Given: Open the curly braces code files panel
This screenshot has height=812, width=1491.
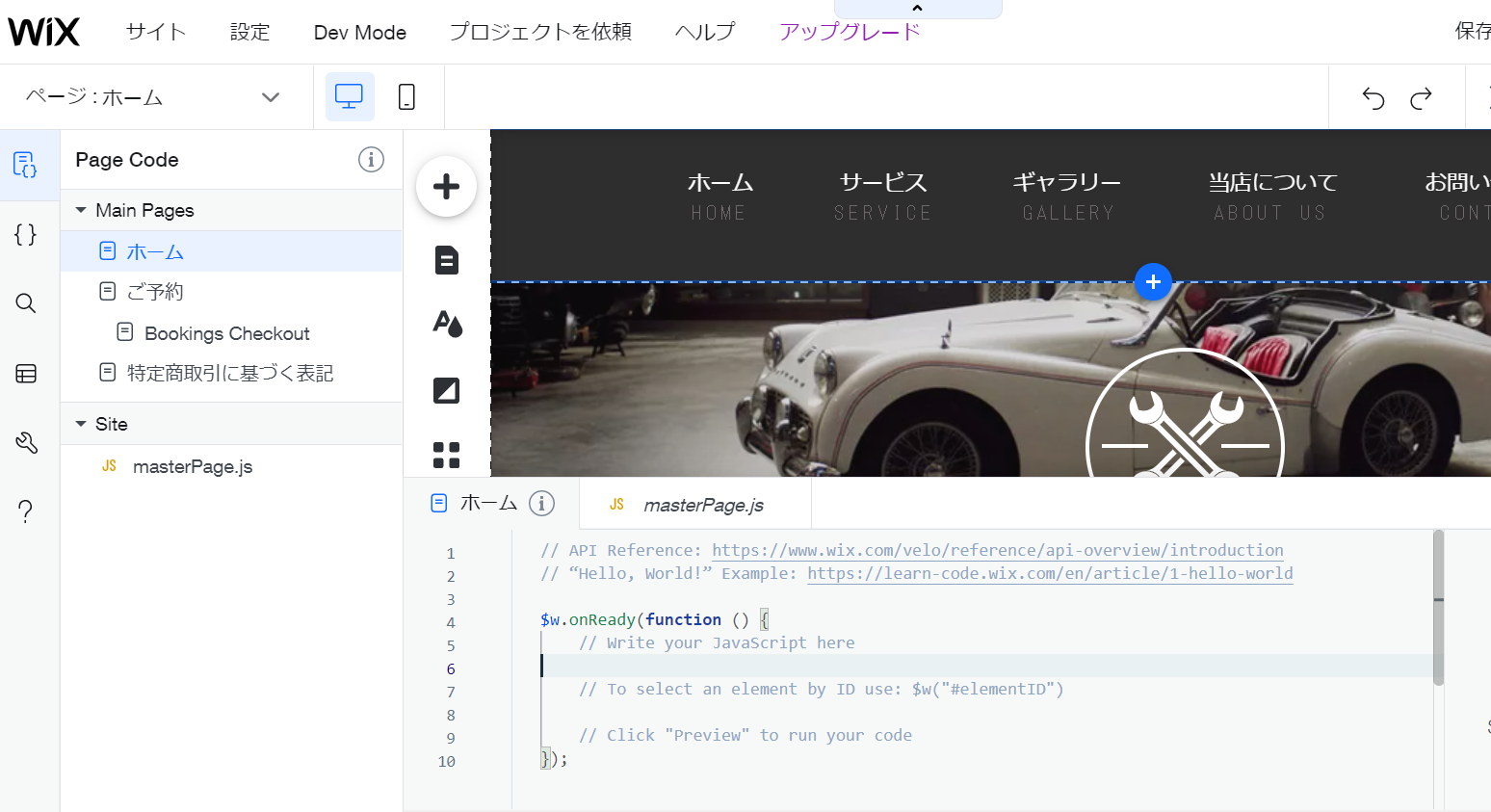Looking at the screenshot, I should coord(26,234).
